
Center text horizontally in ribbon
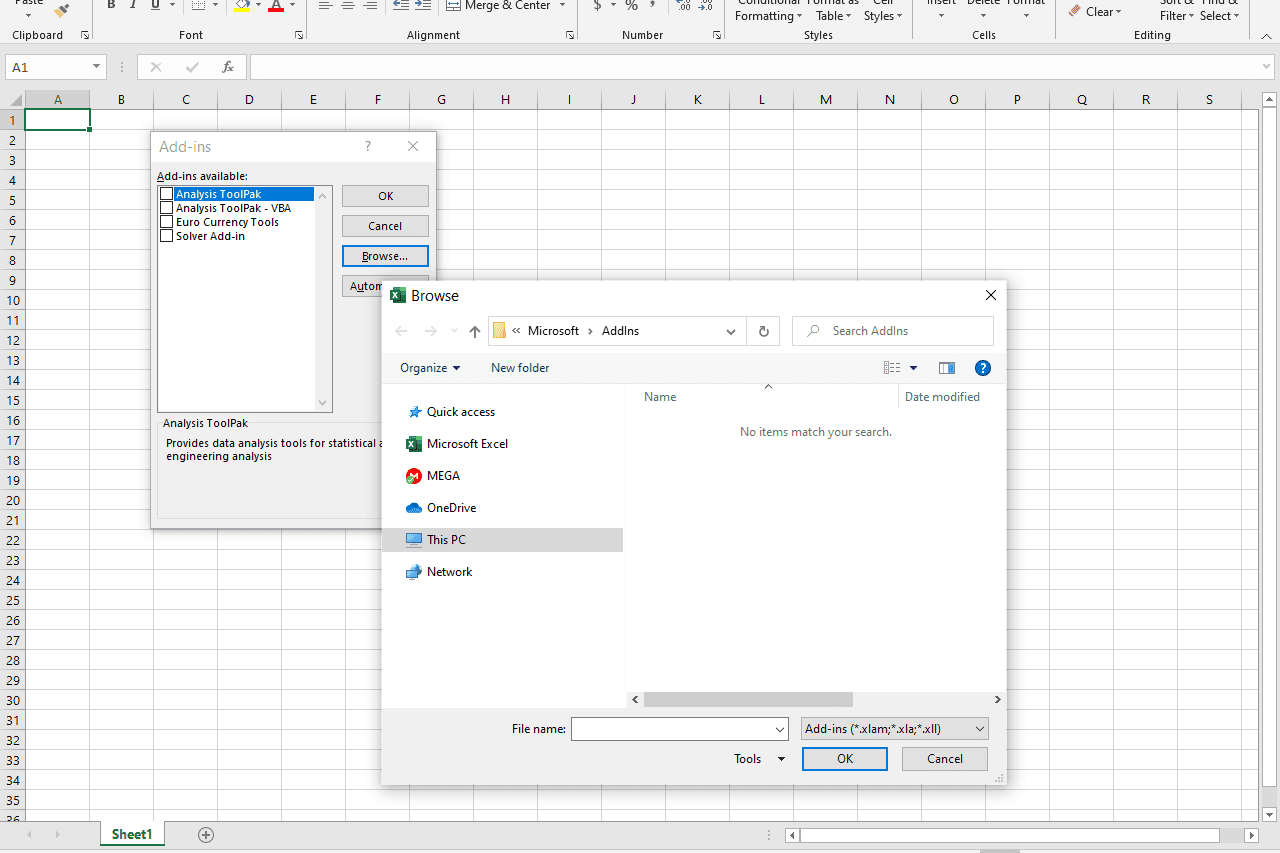tap(348, 6)
